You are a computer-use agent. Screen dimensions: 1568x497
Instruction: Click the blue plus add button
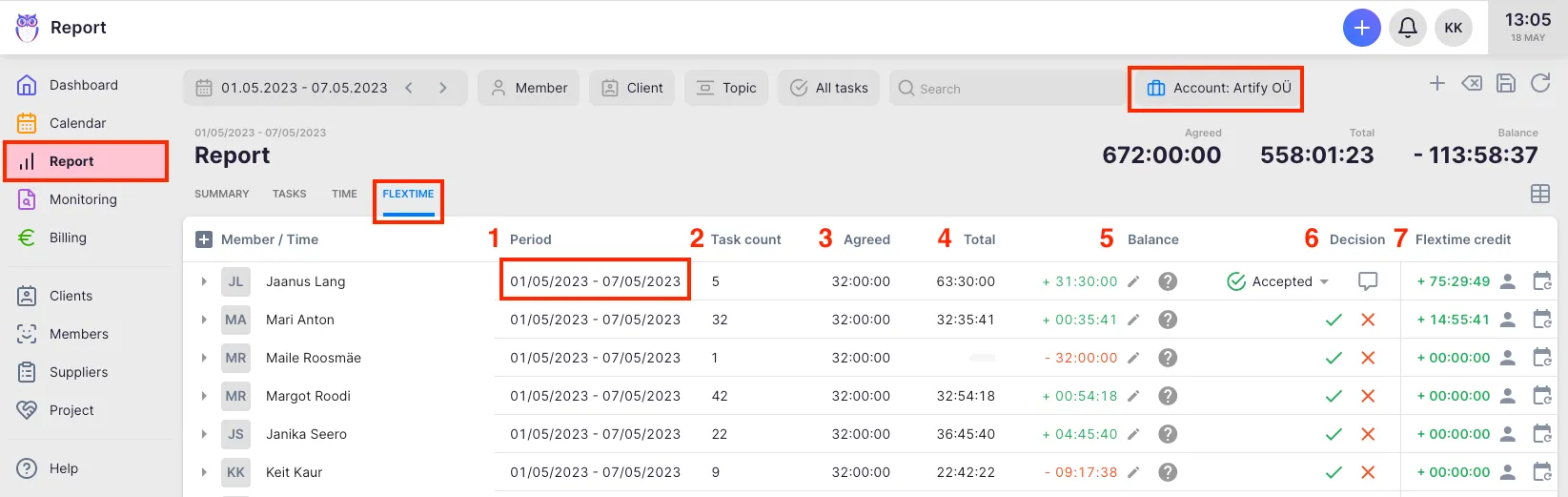[1361, 28]
